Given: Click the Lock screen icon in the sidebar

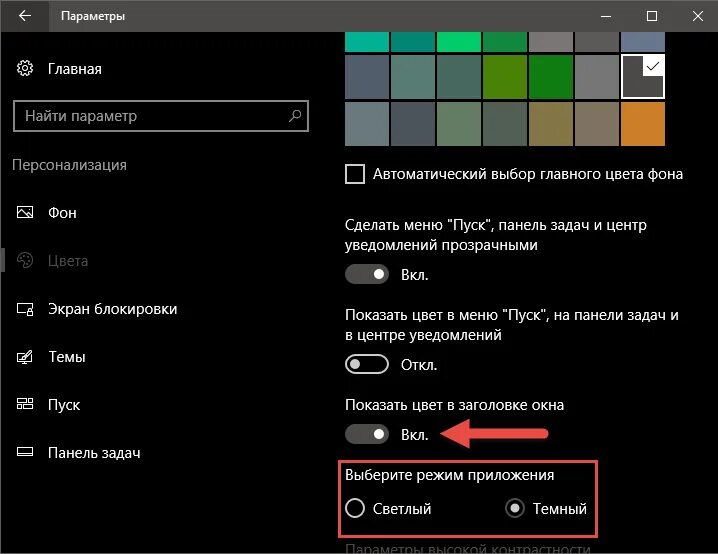Looking at the screenshot, I should [x=25, y=309].
